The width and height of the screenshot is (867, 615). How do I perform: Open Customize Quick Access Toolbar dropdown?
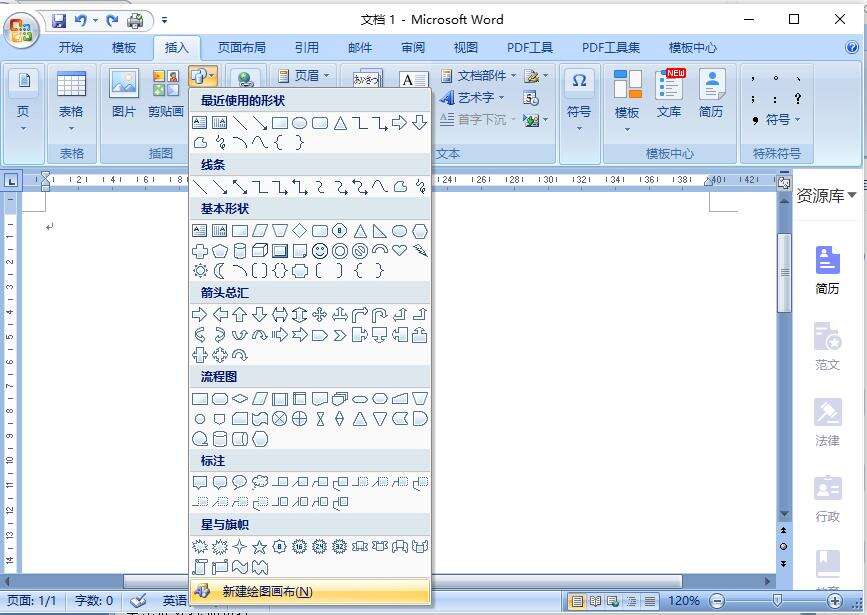click(164, 21)
